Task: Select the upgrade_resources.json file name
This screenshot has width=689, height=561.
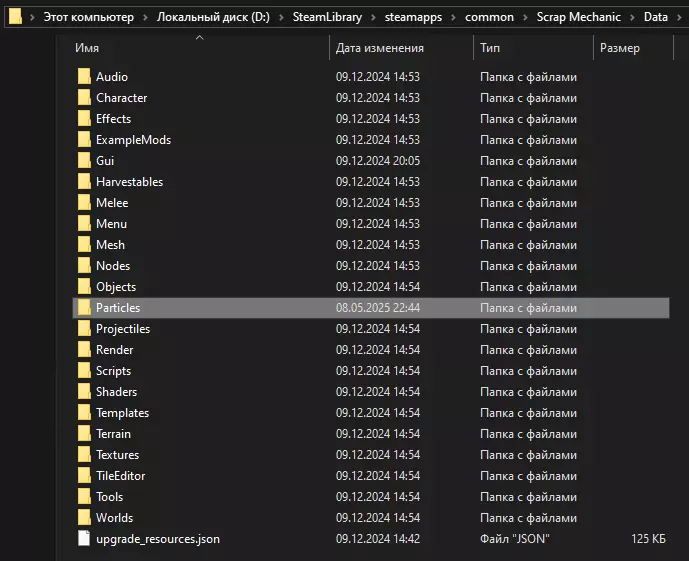Action: [158, 539]
